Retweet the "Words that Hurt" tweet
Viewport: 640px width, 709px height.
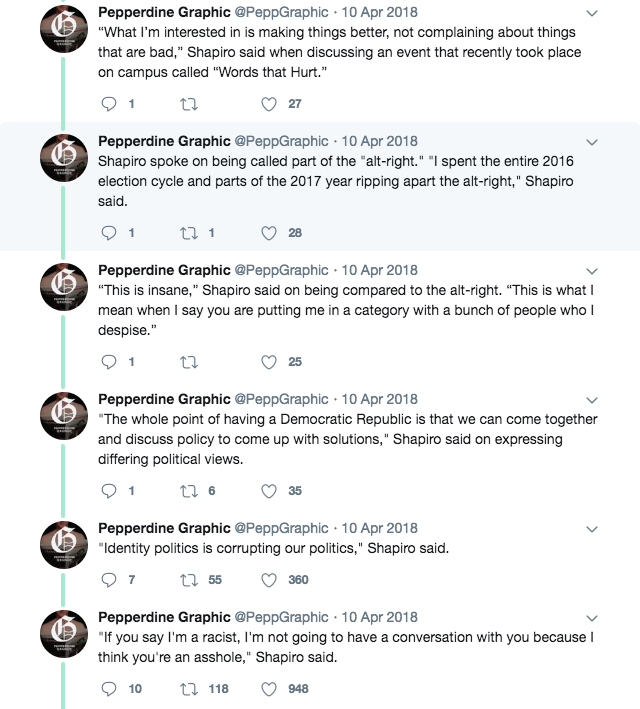189,104
